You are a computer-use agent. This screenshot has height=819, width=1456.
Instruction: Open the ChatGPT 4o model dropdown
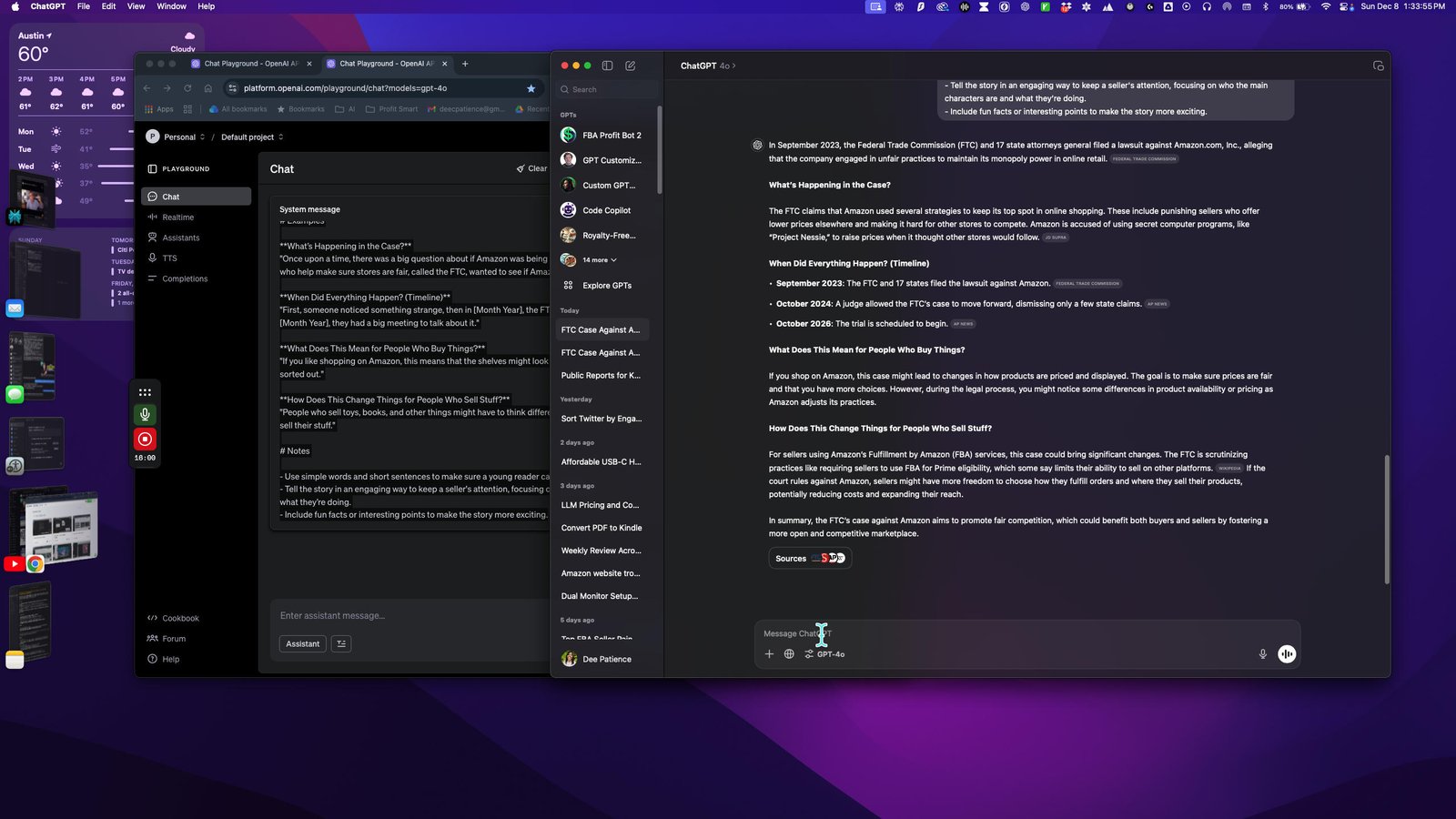[x=708, y=66]
